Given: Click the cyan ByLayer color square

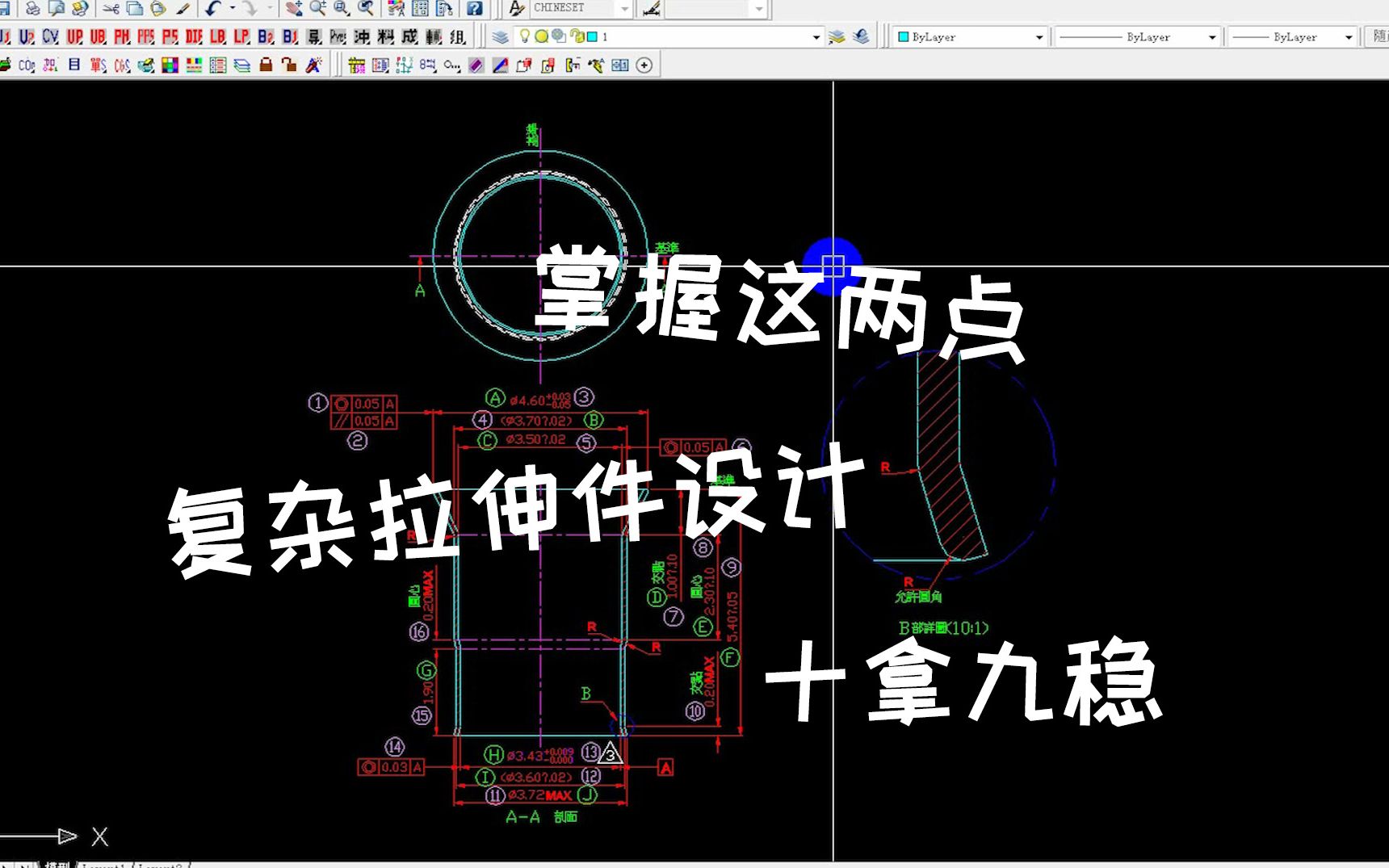Looking at the screenshot, I should coord(904,37).
